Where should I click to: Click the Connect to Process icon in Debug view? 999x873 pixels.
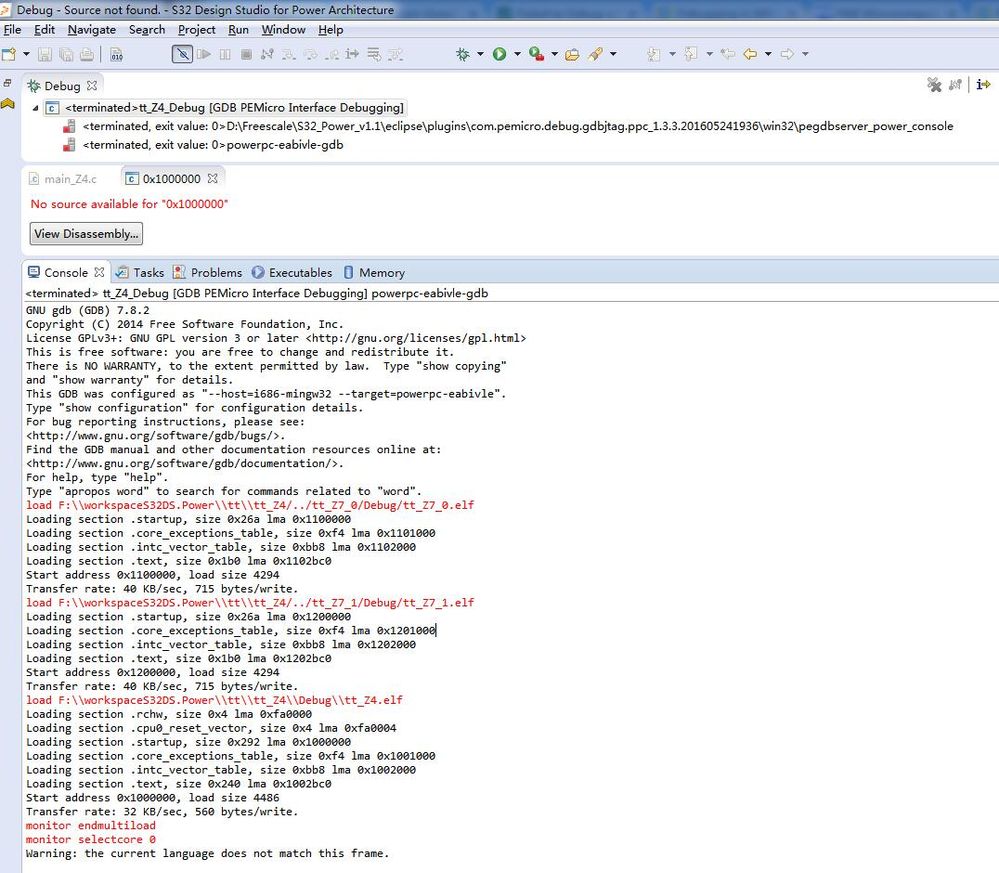point(955,85)
